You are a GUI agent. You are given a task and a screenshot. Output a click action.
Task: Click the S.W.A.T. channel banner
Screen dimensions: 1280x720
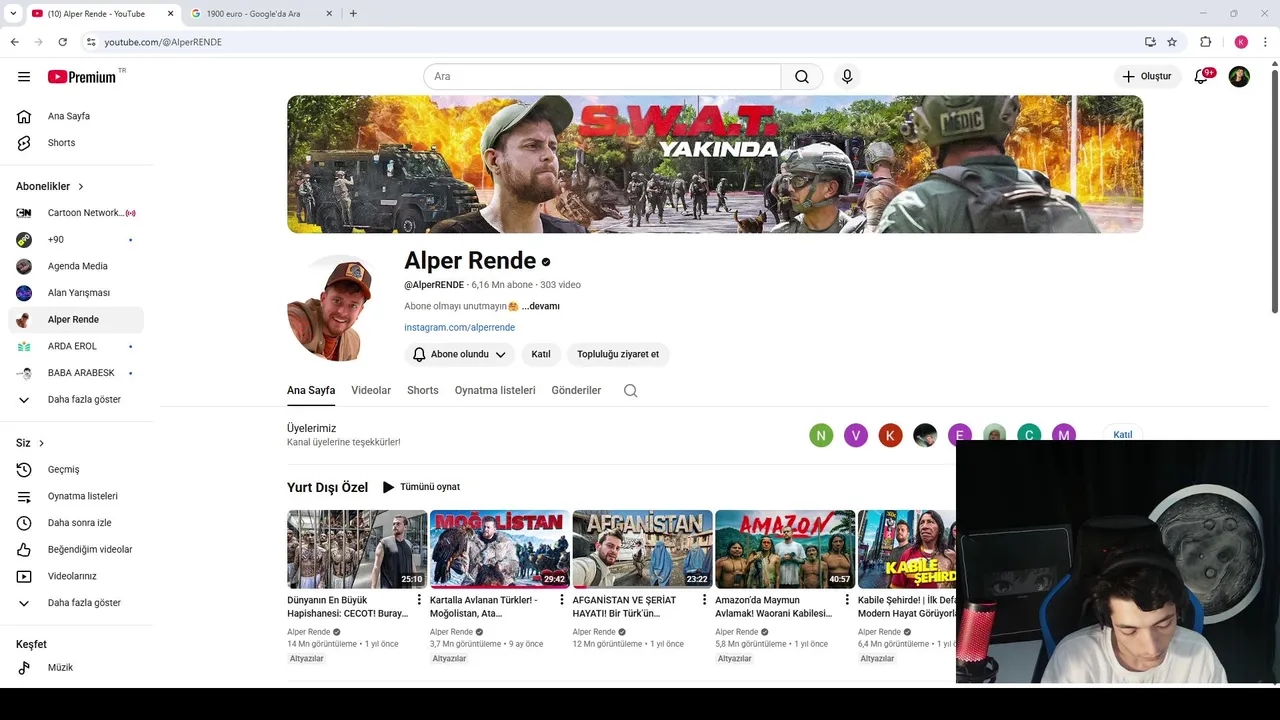[715, 164]
